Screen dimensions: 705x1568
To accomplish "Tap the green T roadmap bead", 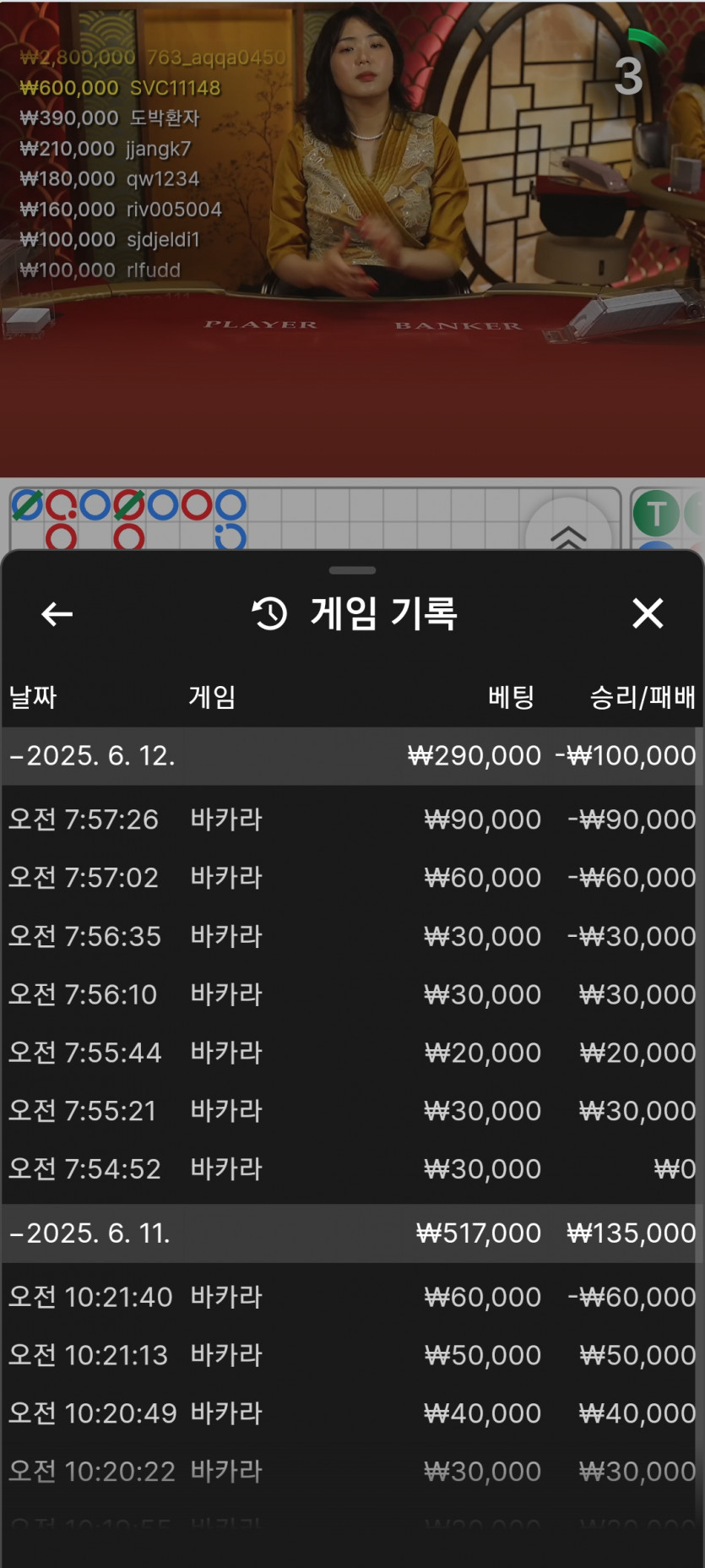I will (656, 513).
